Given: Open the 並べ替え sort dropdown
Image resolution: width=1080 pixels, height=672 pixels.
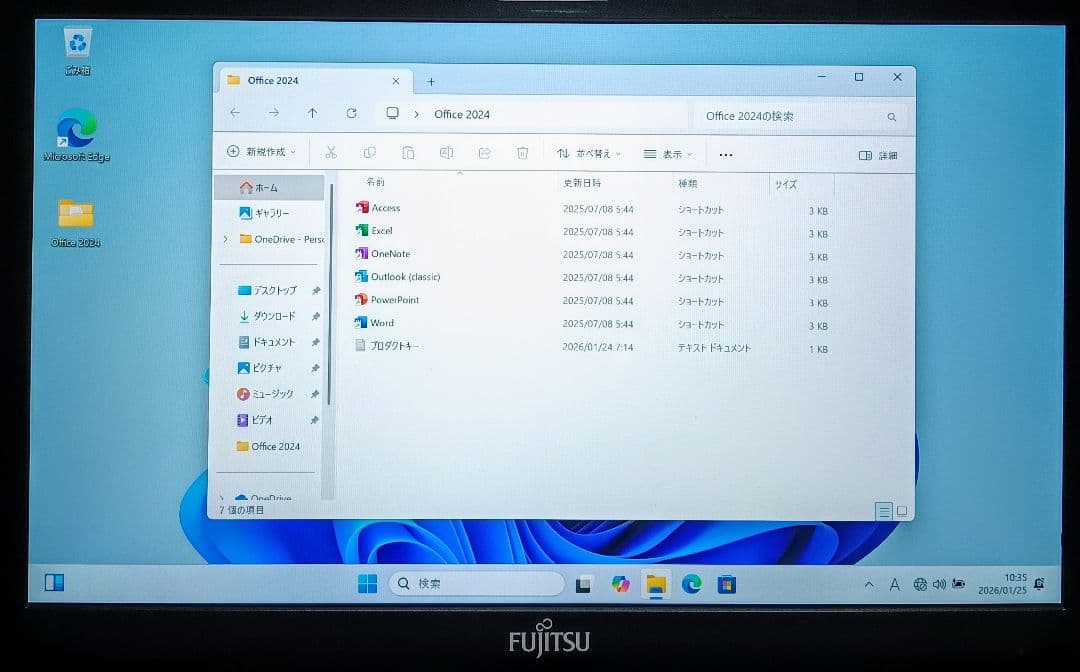Looking at the screenshot, I should (590, 153).
